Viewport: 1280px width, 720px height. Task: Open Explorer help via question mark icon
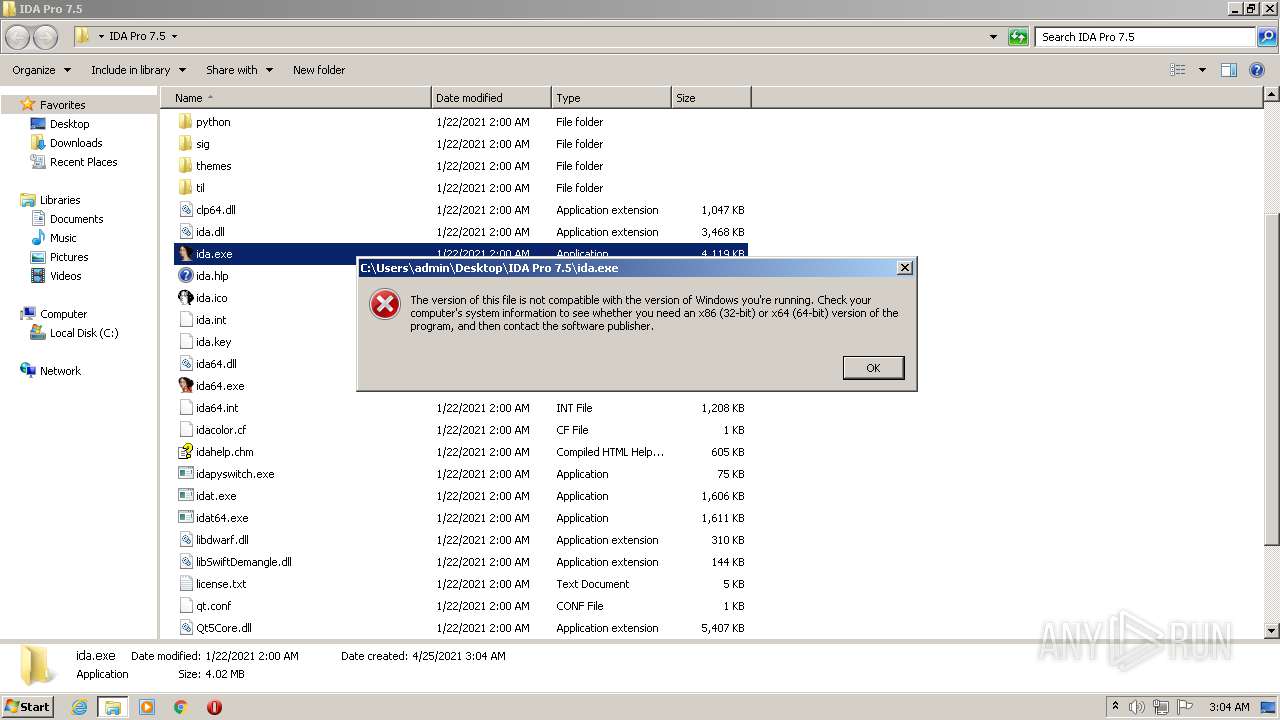[x=1257, y=70]
